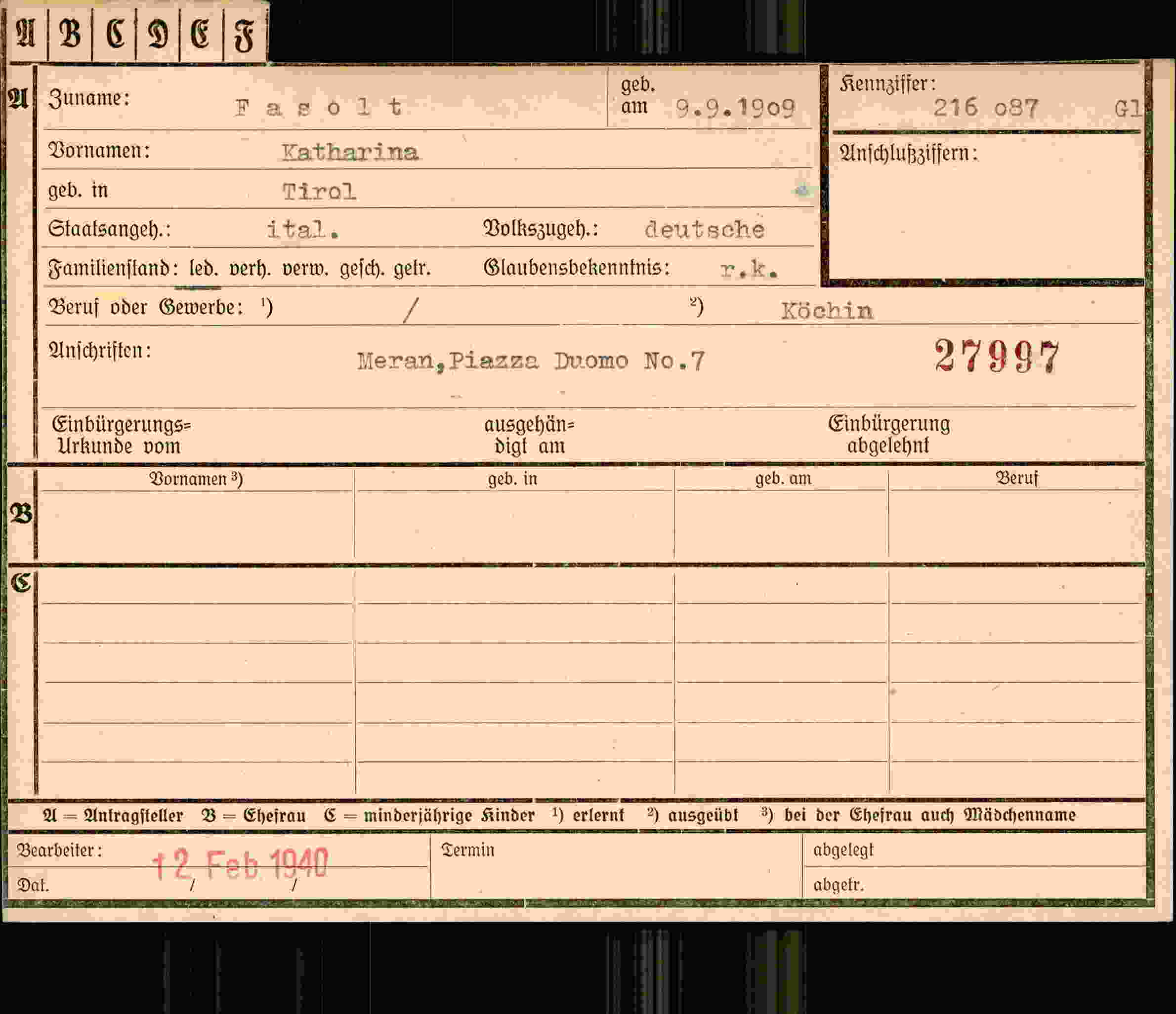Click the 'Anschriften:' label
This screenshot has width=1176, height=1014.
pyautogui.click(x=100, y=351)
